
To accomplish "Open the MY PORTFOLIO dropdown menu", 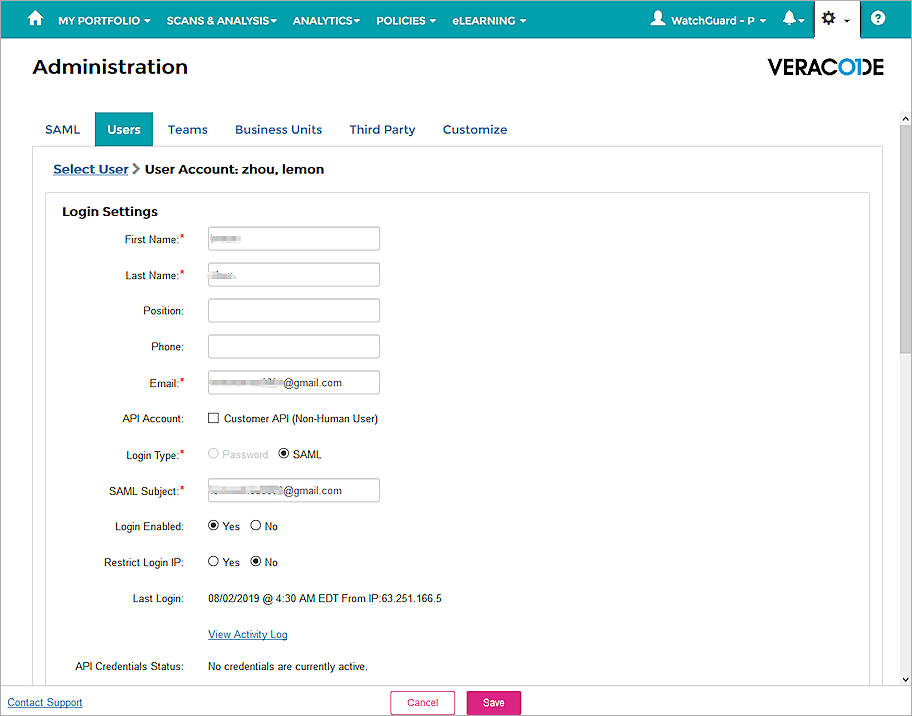I will click(x=103, y=19).
